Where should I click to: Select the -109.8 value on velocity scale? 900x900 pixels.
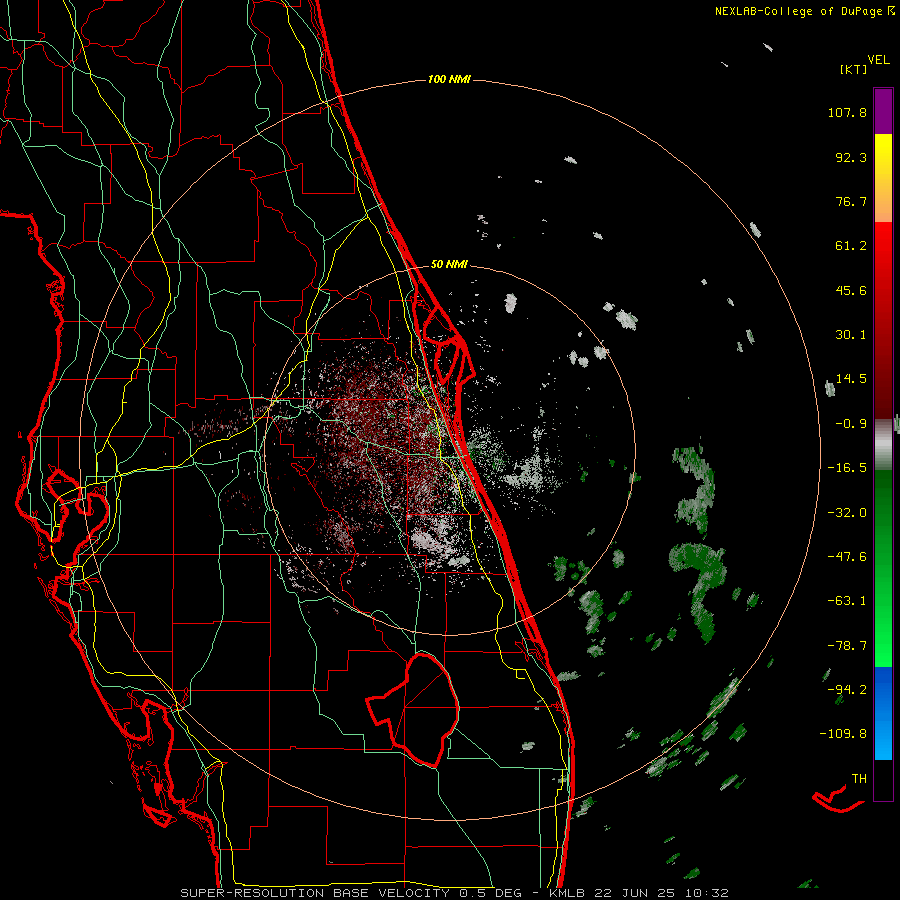coord(843,734)
